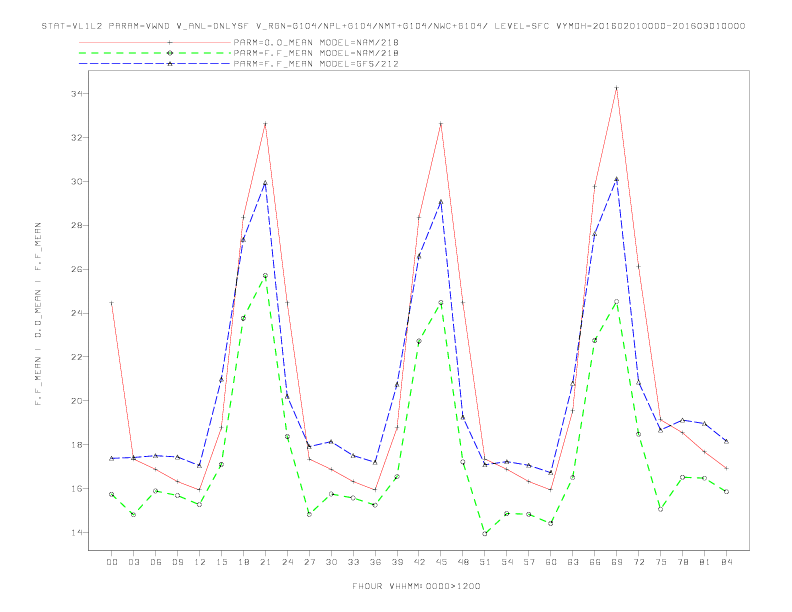Image resolution: width=792 pixels, height=612 pixels.
Task: Click x-axis tick label 84
Action: (726, 562)
